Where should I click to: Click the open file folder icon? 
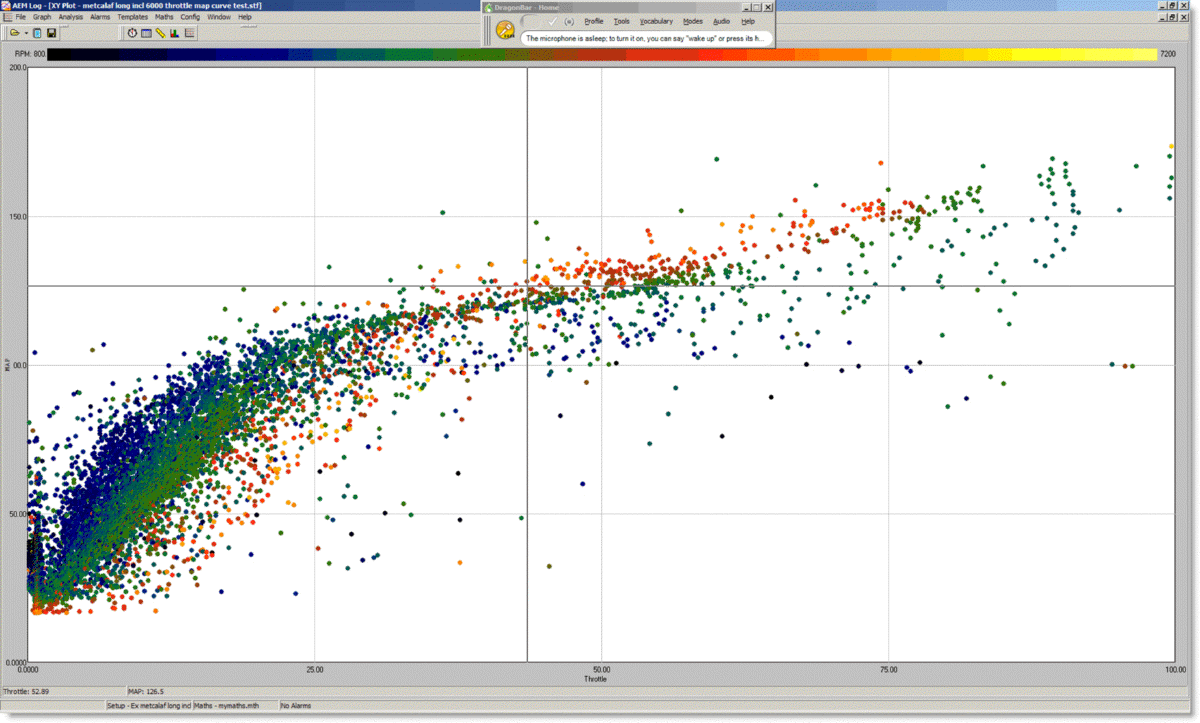pos(14,33)
